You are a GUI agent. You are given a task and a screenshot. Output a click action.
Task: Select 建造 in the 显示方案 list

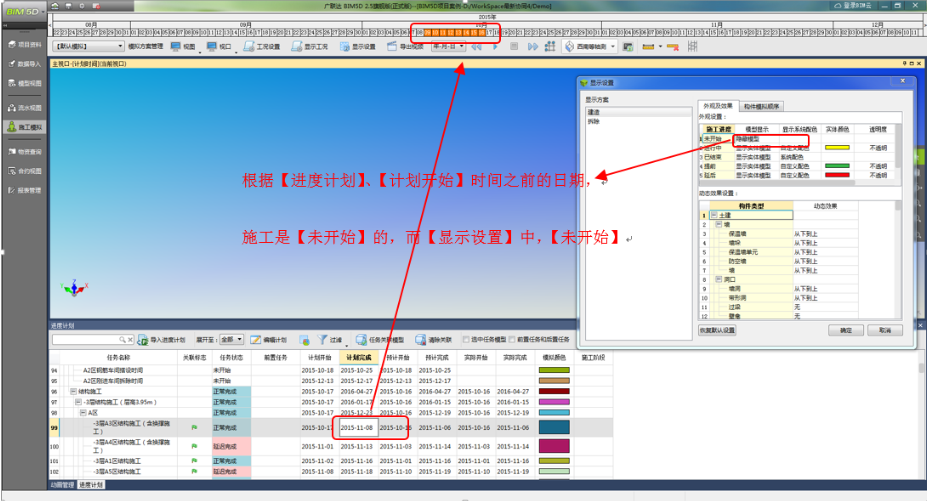point(638,112)
